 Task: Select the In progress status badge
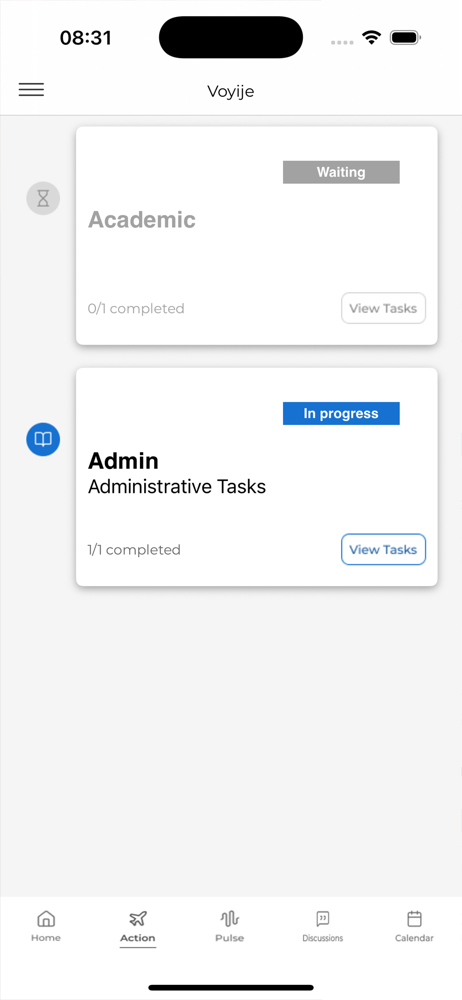click(x=341, y=413)
